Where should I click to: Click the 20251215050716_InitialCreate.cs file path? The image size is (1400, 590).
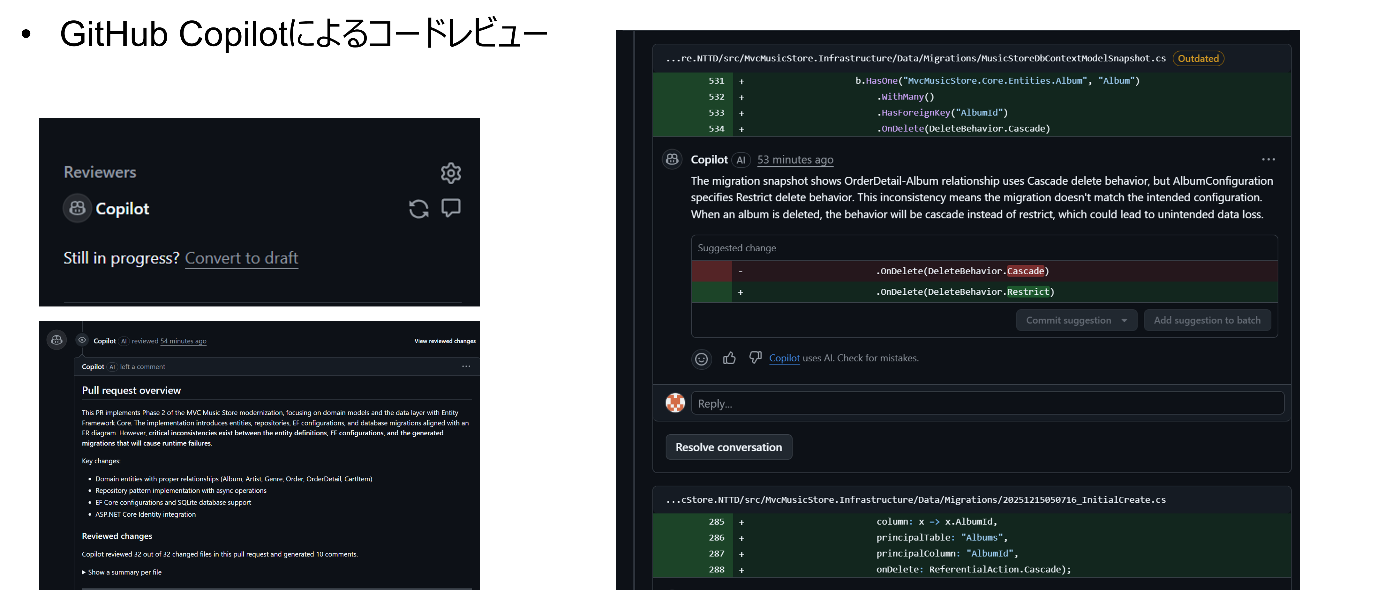pos(915,500)
